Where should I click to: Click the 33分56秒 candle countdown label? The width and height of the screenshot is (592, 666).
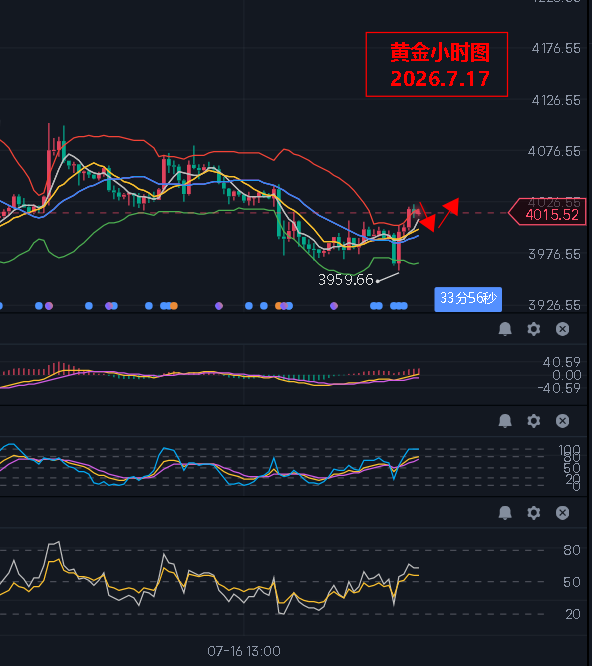pyautogui.click(x=468, y=299)
